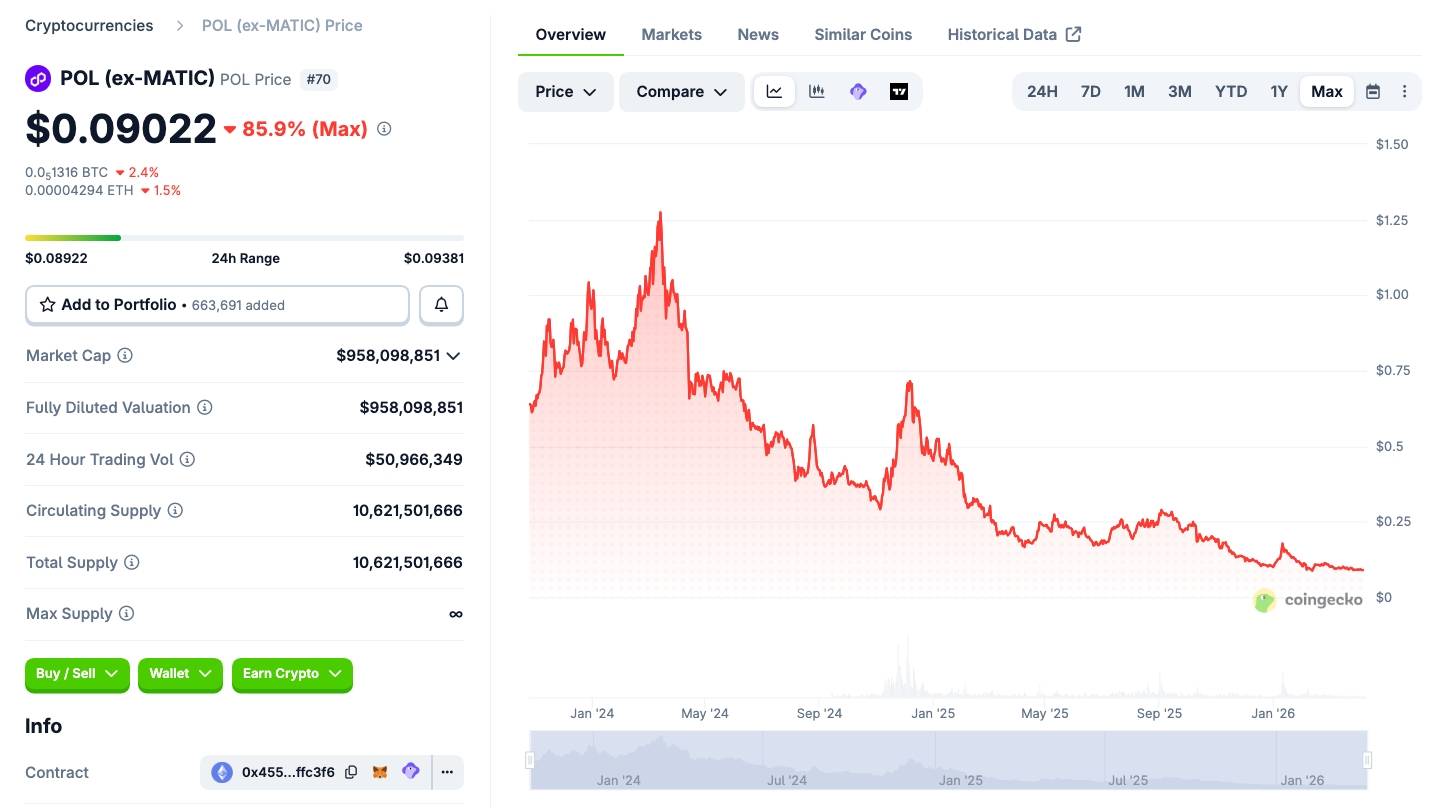Switch chart to candlestick view
This screenshot has height=808, width=1435.
[816, 91]
